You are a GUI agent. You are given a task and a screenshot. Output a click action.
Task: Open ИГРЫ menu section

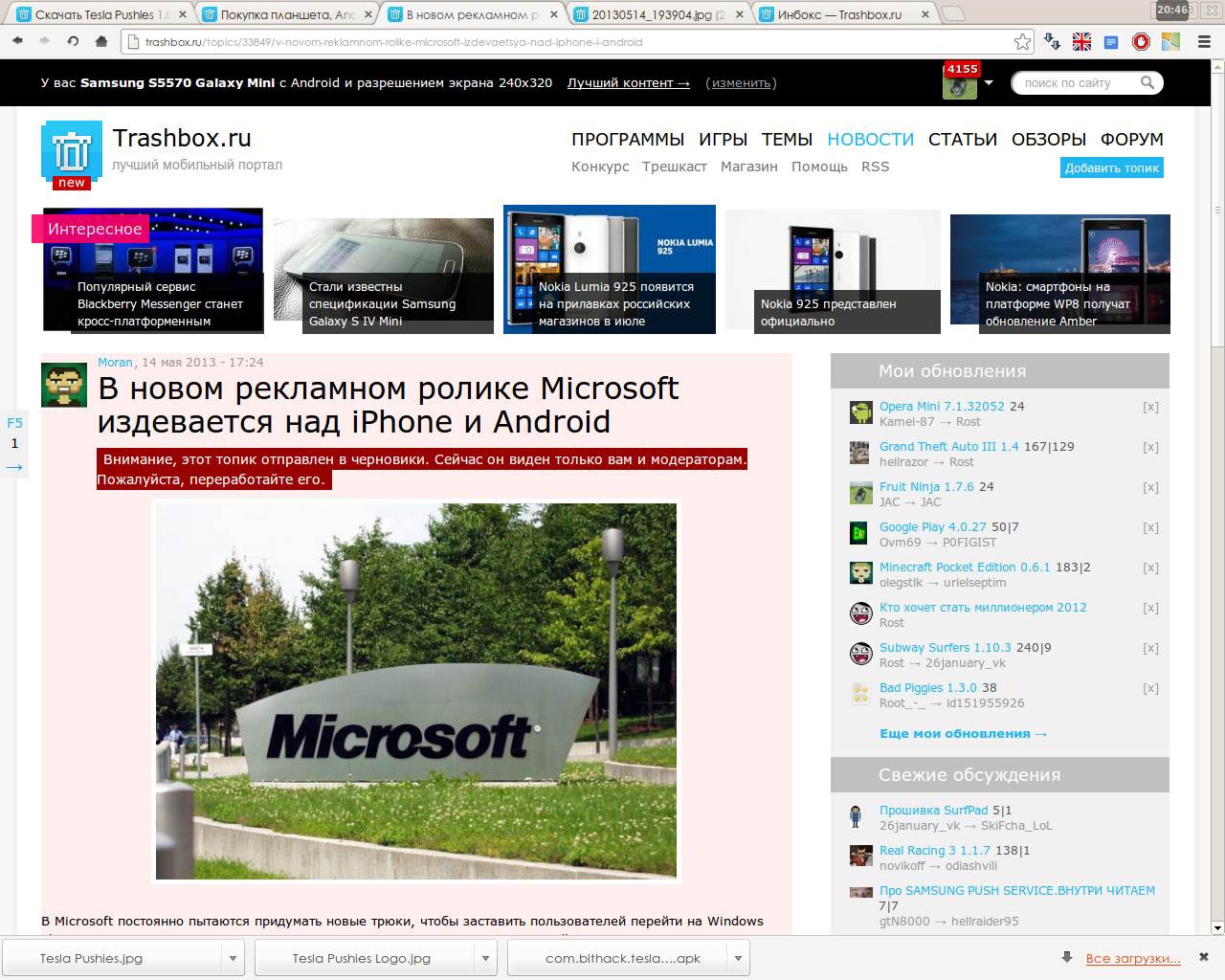723,140
